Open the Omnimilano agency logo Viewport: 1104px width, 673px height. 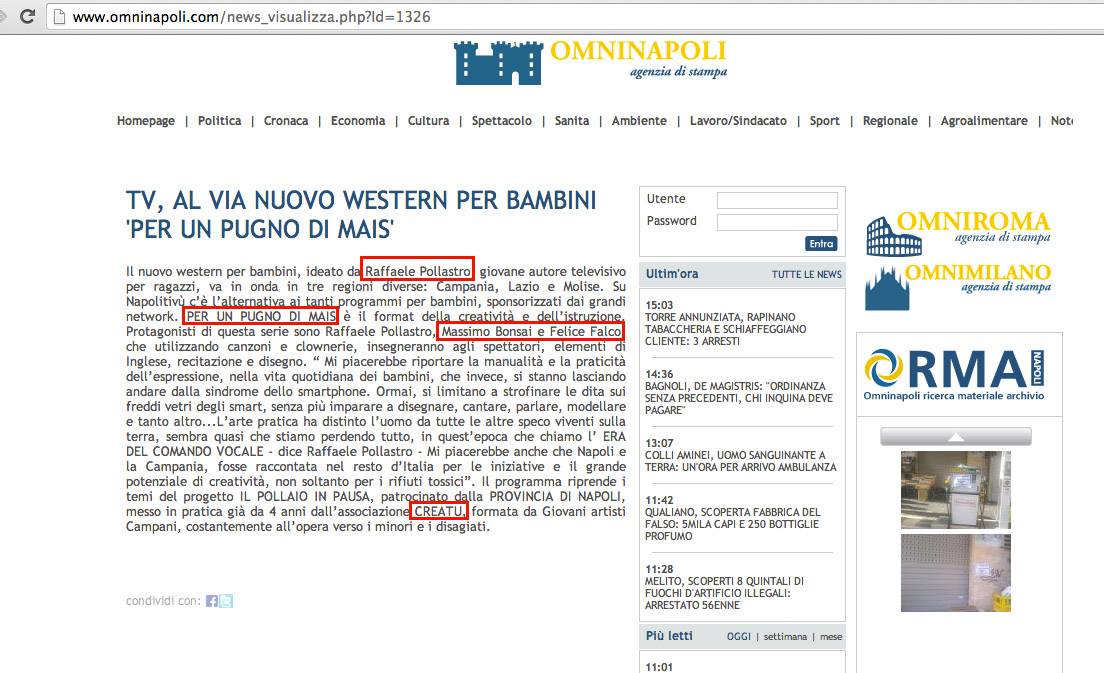[x=958, y=287]
